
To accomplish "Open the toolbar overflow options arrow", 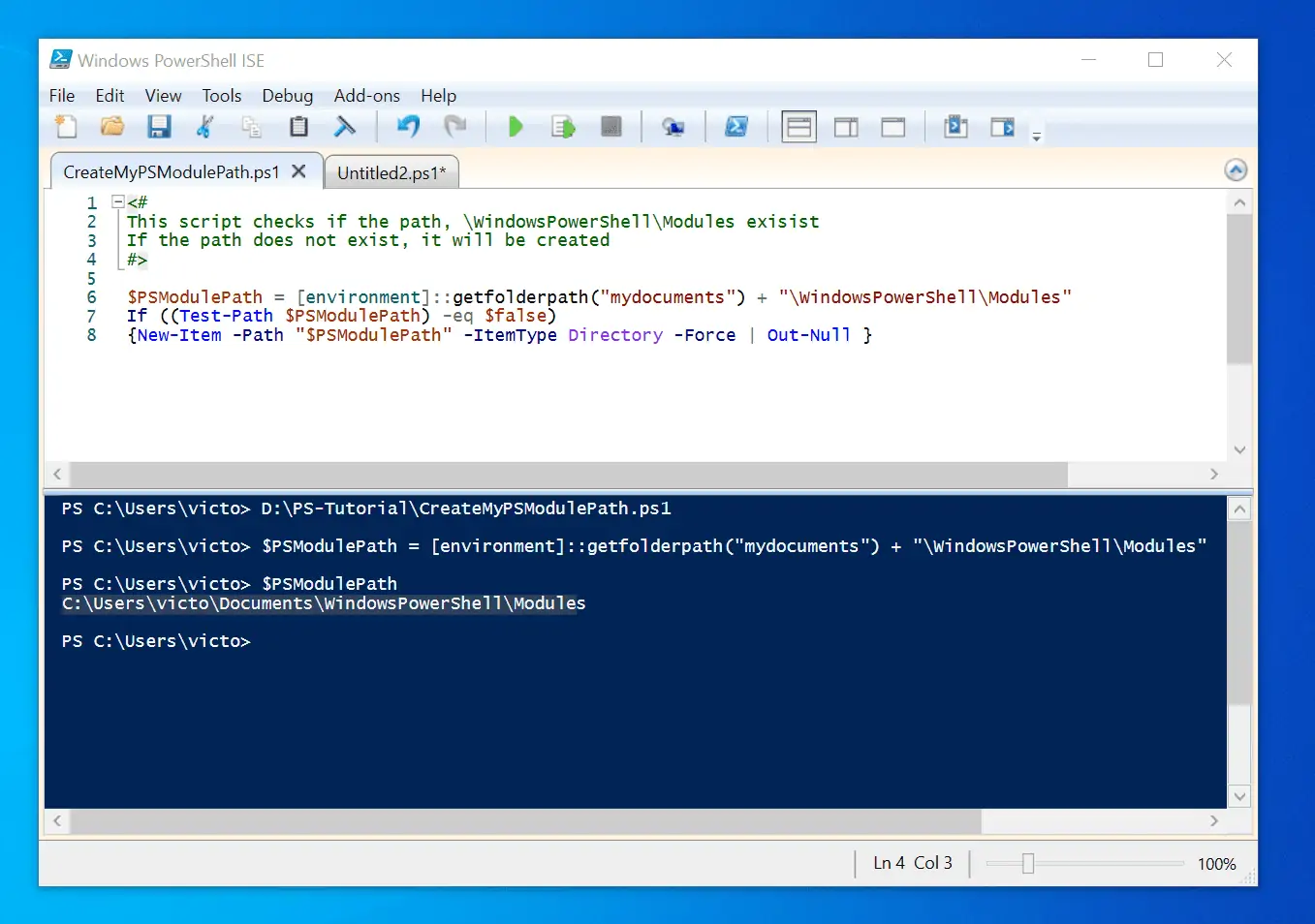I will coord(1037,137).
